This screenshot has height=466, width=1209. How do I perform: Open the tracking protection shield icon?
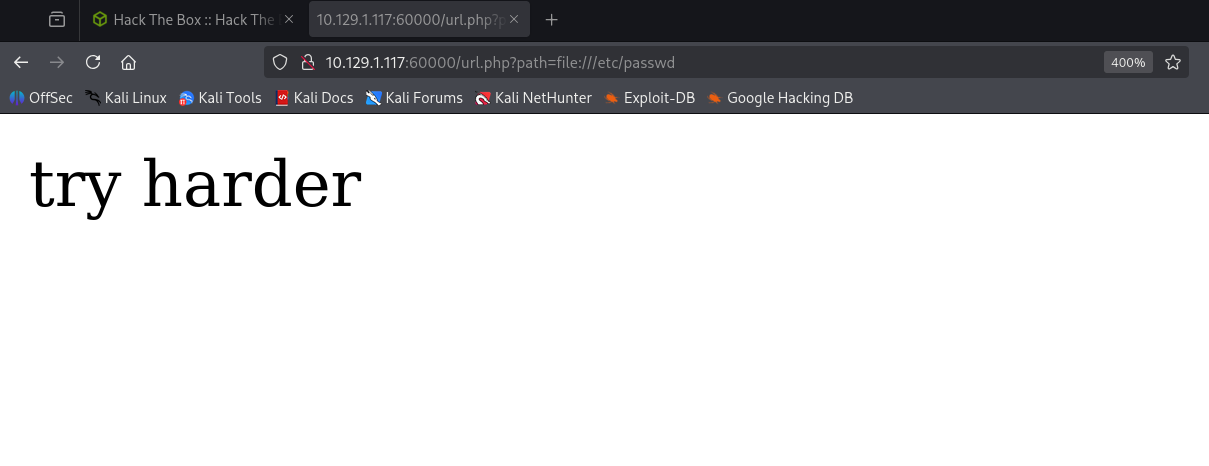click(x=281, y=62)
